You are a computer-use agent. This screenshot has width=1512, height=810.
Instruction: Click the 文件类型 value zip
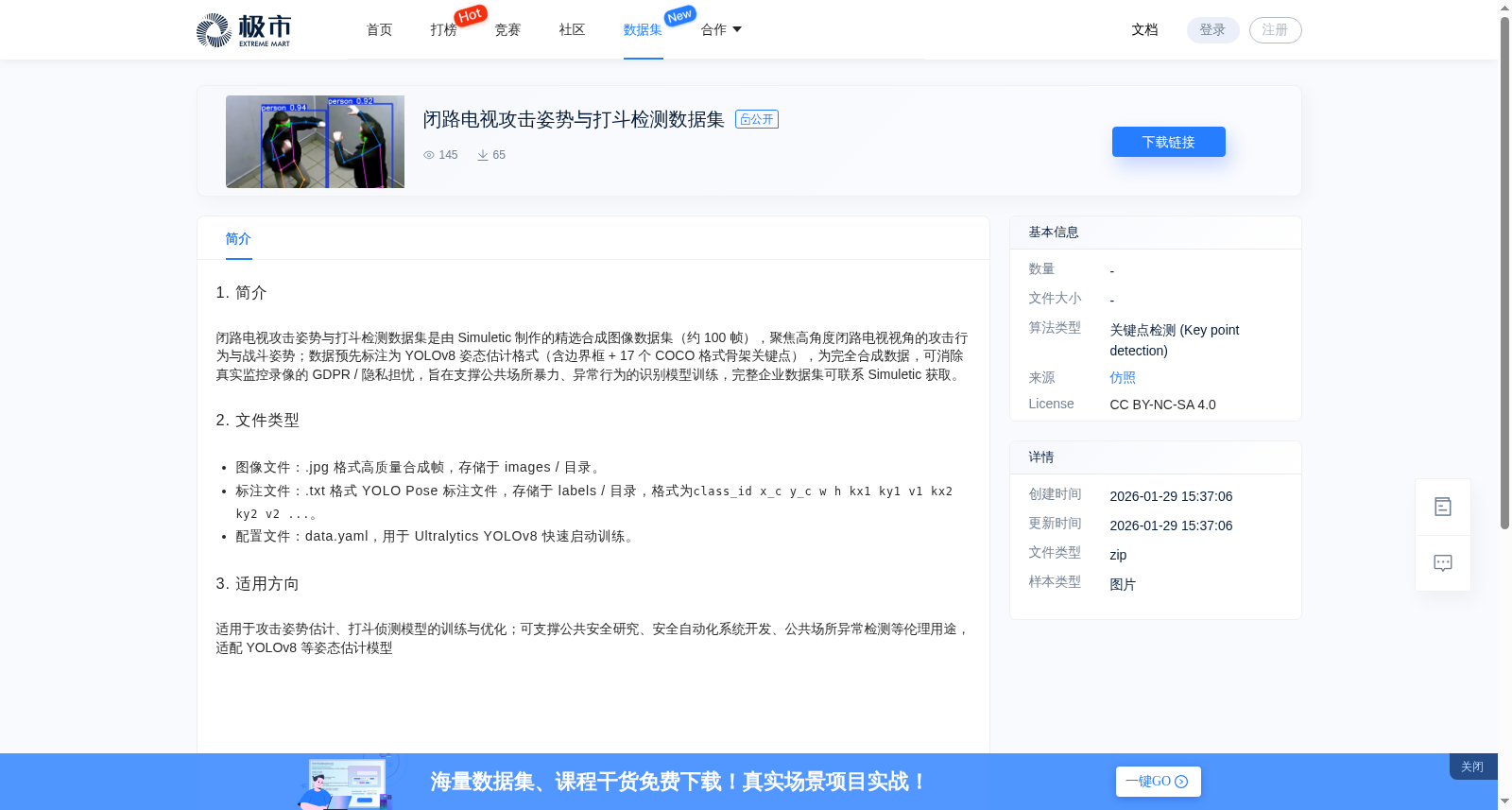coord(1118,555)
